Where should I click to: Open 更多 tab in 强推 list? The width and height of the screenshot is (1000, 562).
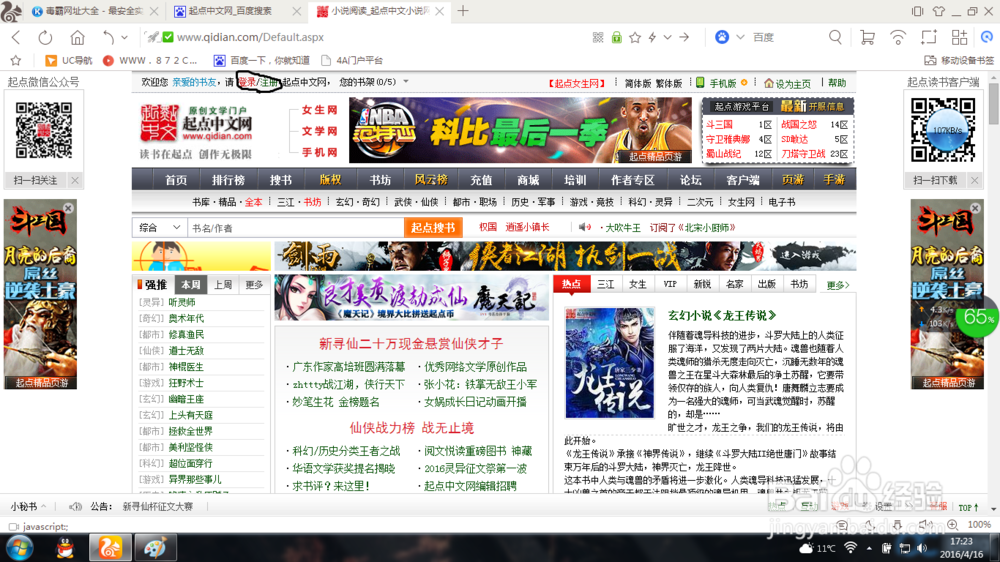pos(254,285)
